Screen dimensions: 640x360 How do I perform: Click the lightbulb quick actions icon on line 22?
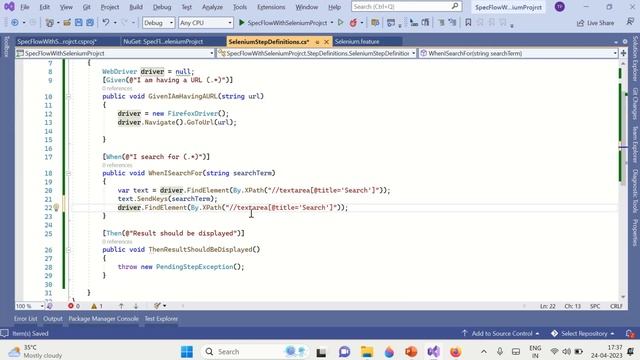point(56,207)
